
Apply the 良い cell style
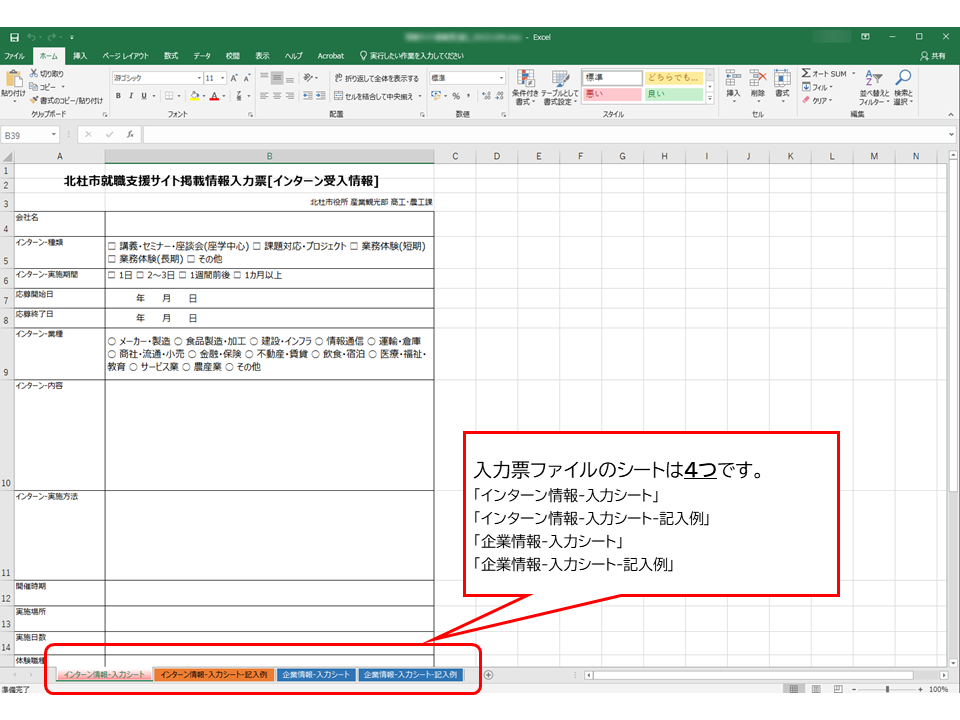673,94
